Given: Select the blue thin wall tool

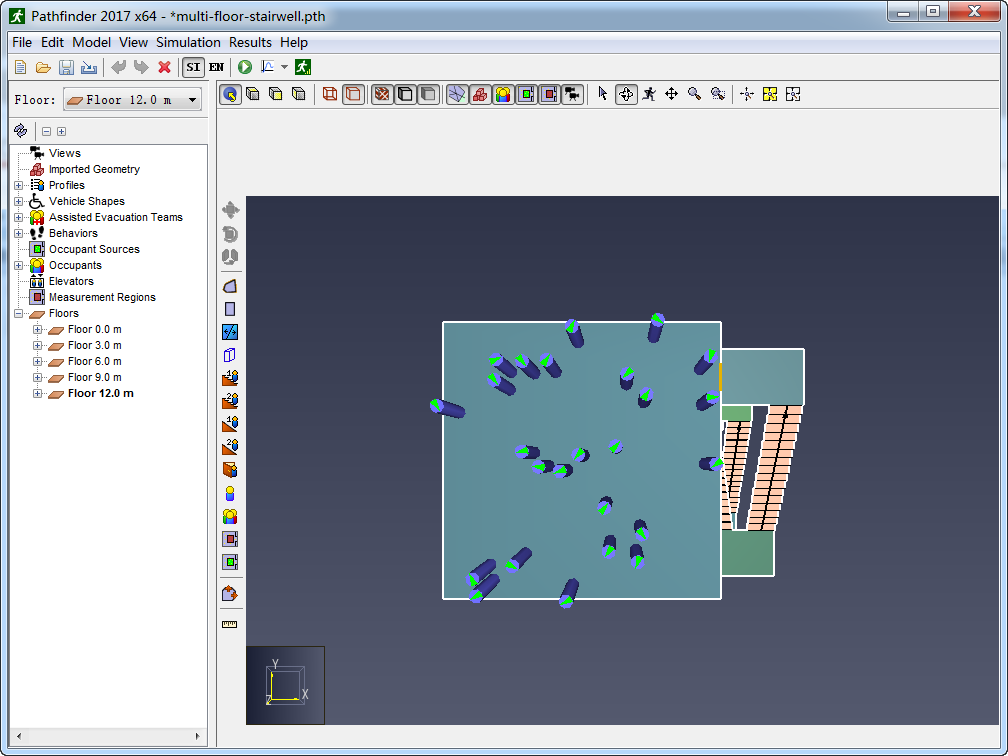Looking at the screenshot, I should [230, 332].
